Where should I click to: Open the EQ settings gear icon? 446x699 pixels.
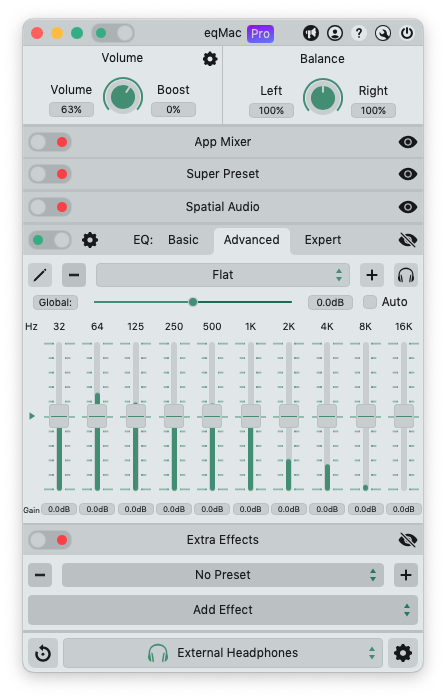(90, 240)
